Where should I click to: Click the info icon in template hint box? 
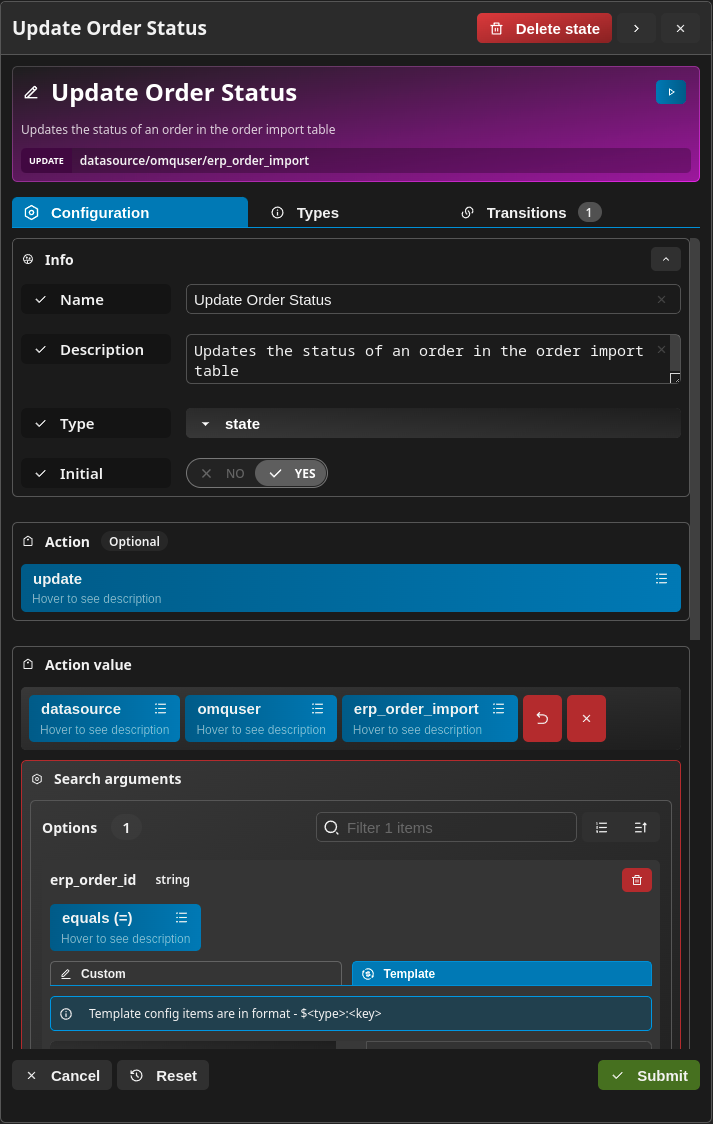point(66,1014)
